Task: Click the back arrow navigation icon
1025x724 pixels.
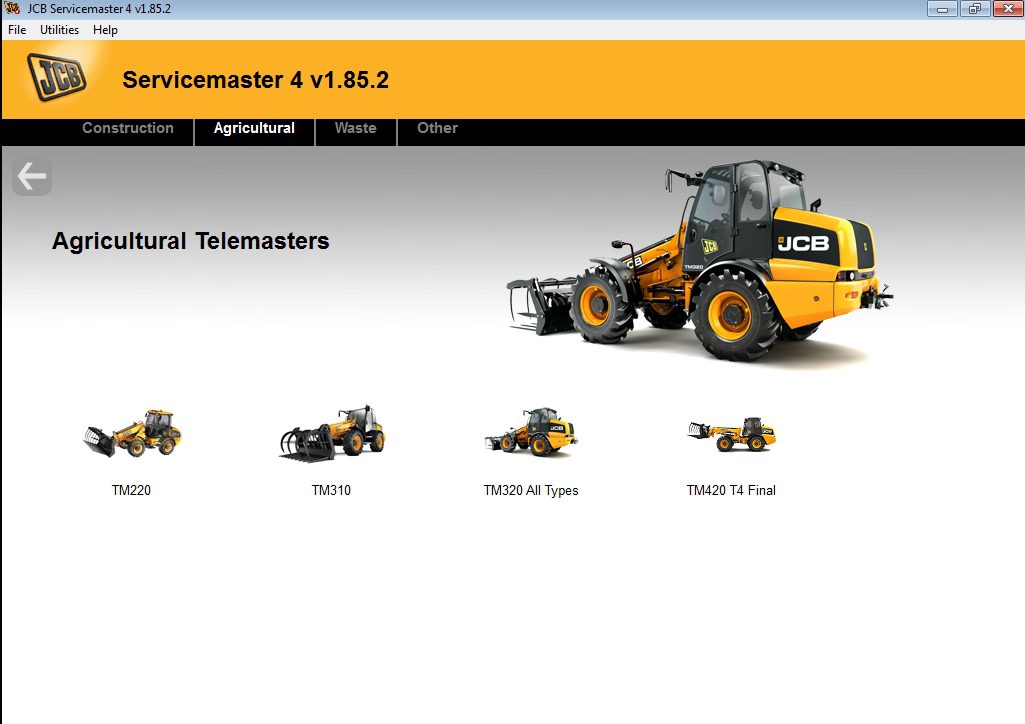Action: tap(31, 176)
